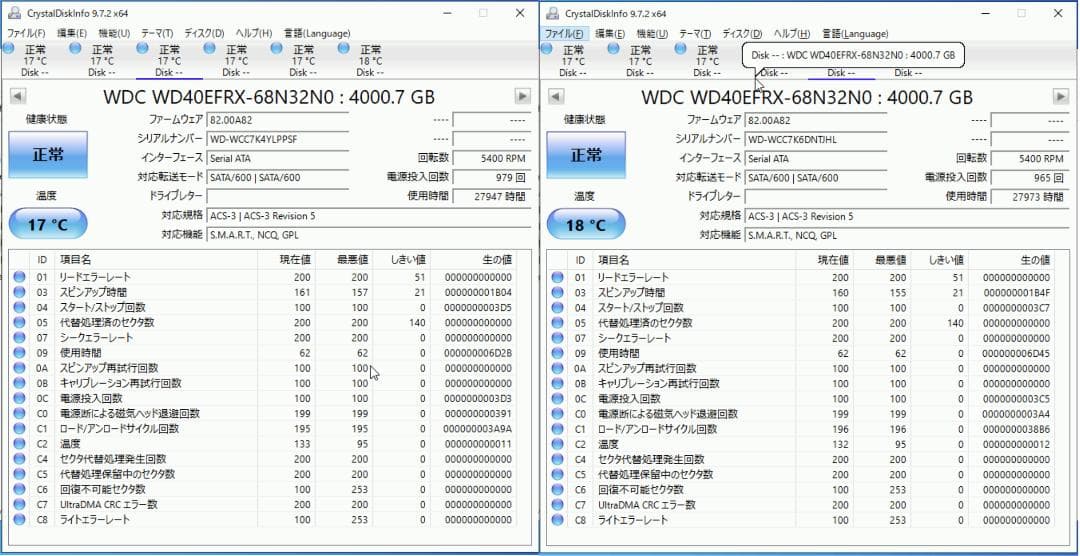Click status circle for row C7 UltraDMA CRC in left window

click(x=19, y=504)
